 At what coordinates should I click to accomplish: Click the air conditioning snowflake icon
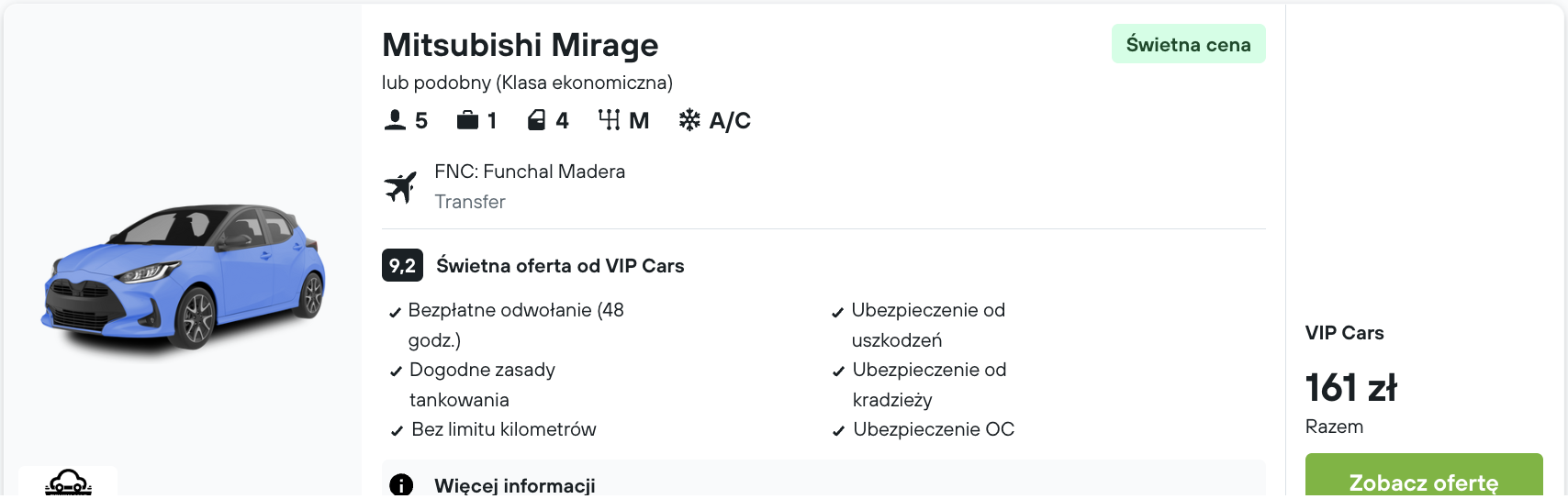689,120
